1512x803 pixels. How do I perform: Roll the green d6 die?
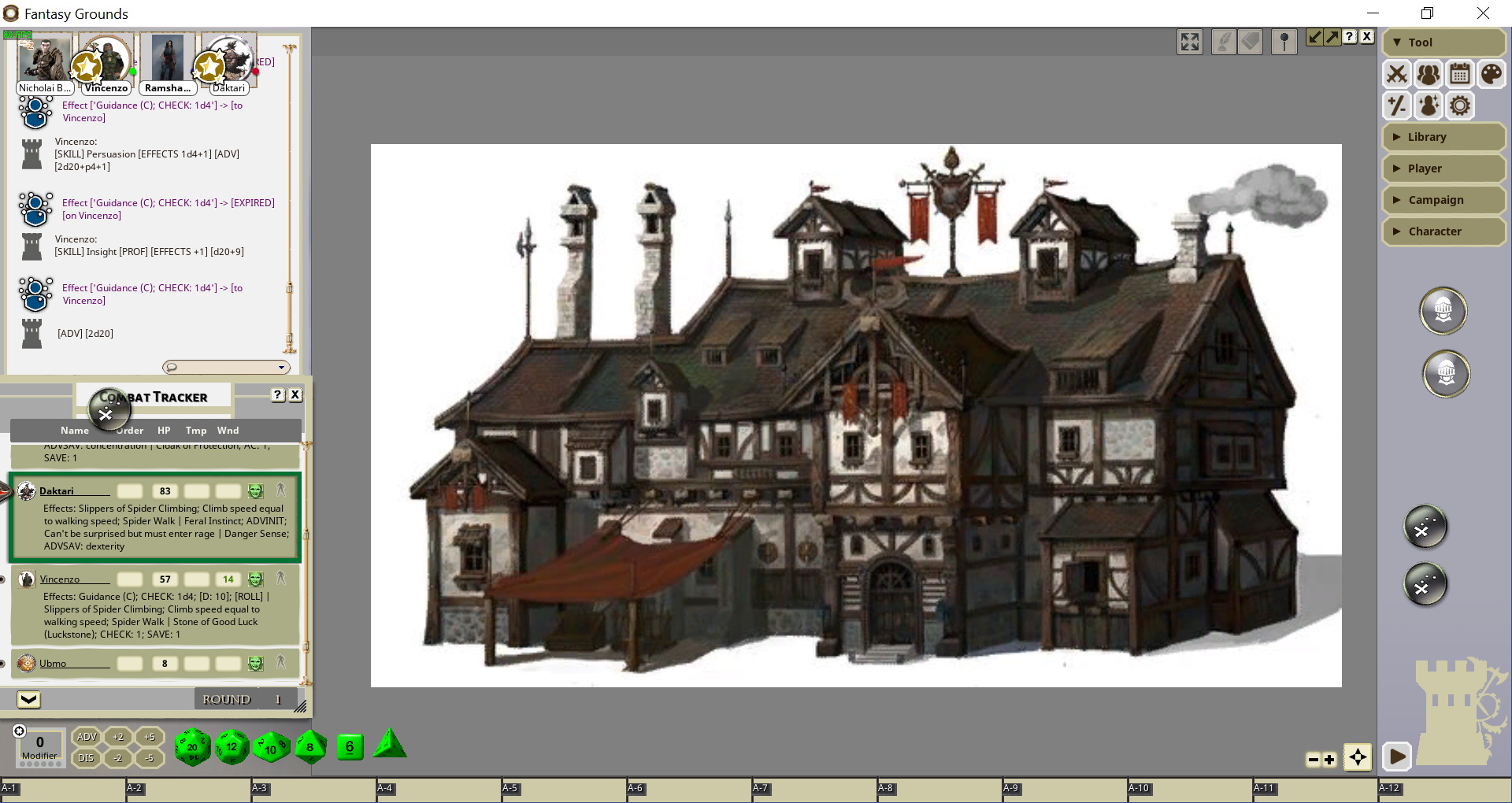coord(350,746)
